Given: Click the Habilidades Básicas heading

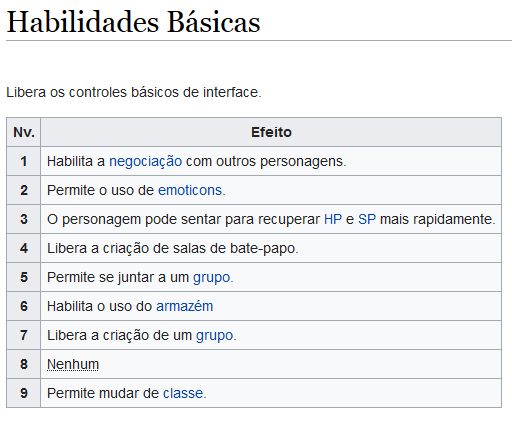Looking at the screenshot, I should point(133,22).
